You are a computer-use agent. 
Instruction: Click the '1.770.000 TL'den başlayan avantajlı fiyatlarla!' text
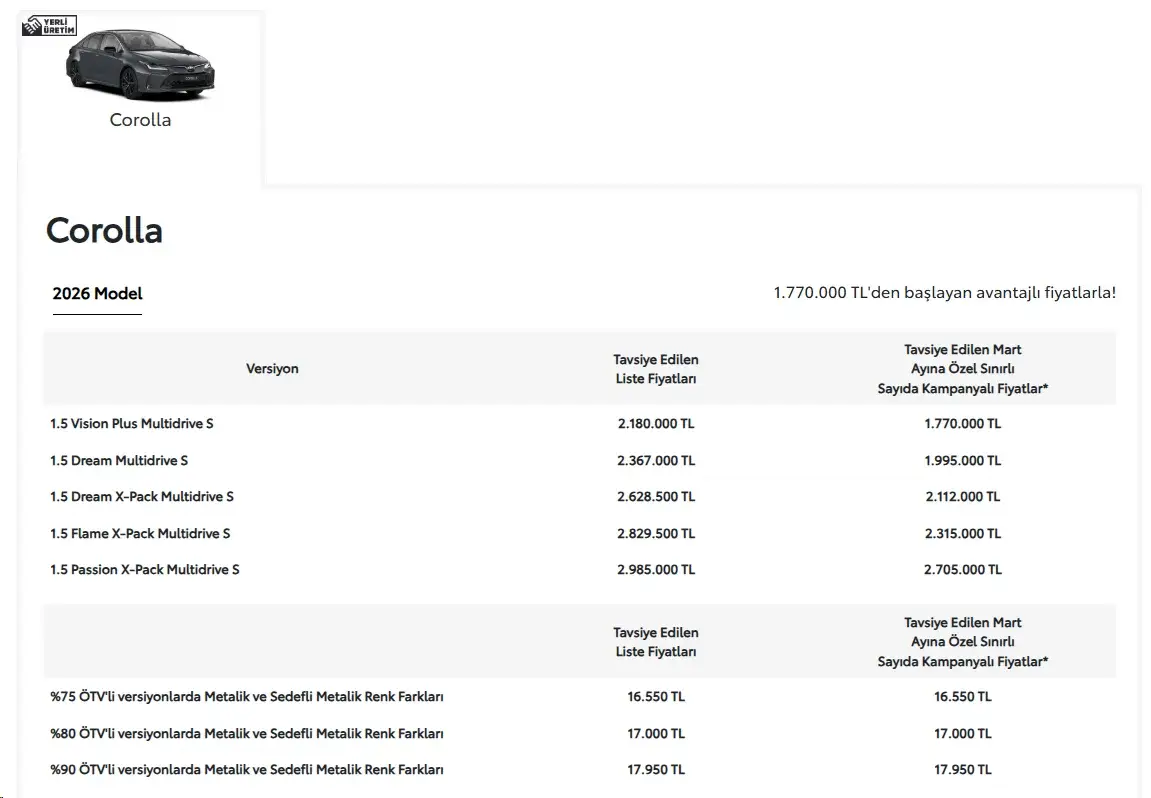pos(944,293)
